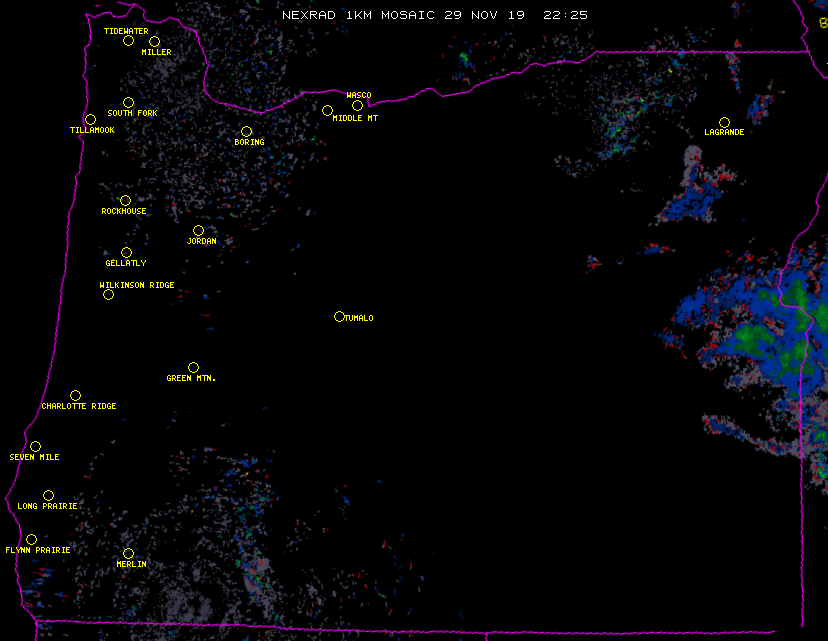Screen dimensions: 828x641
Task: Select the Flynn Prairie station circle
Action: tap(31, 539)
